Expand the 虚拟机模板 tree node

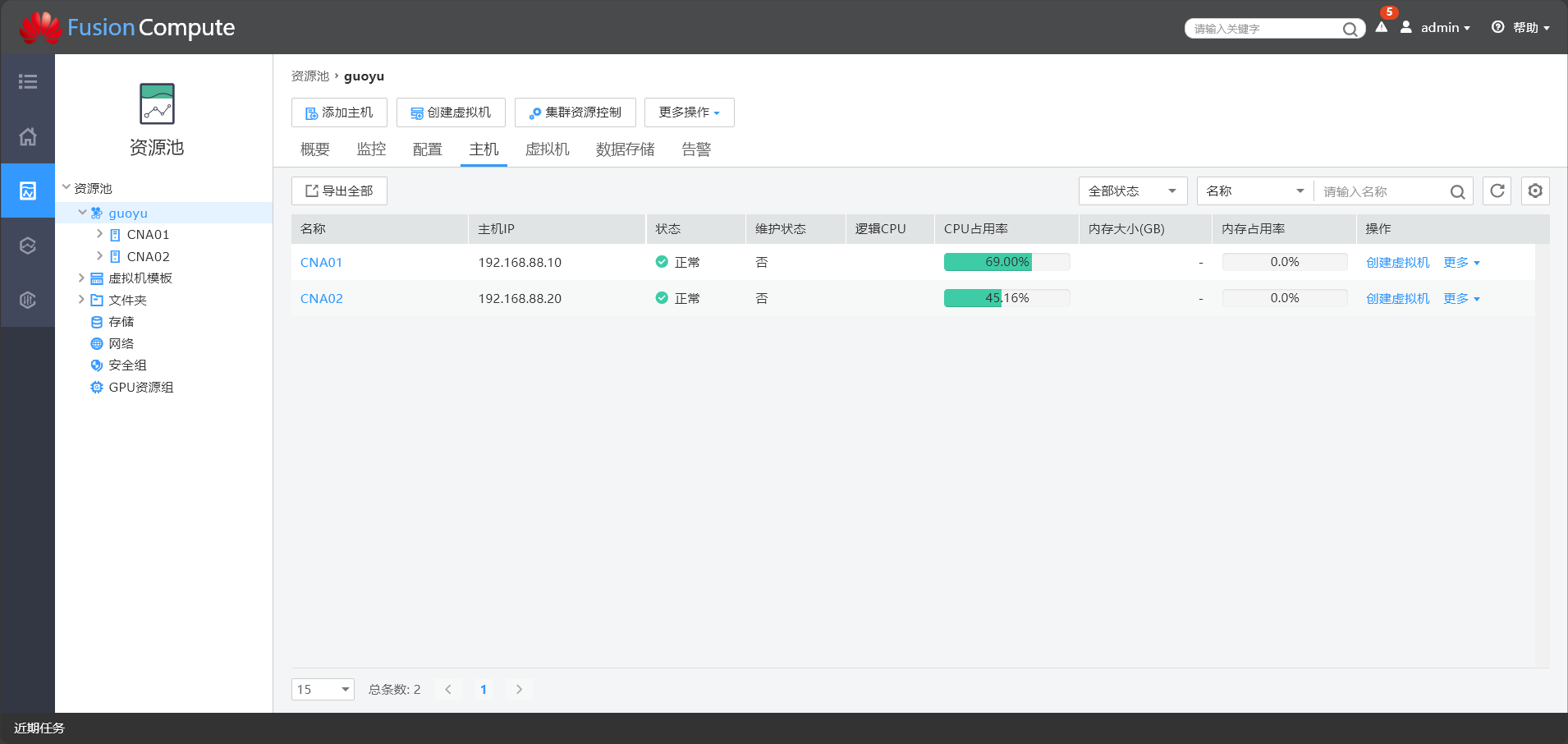(81, 278)
